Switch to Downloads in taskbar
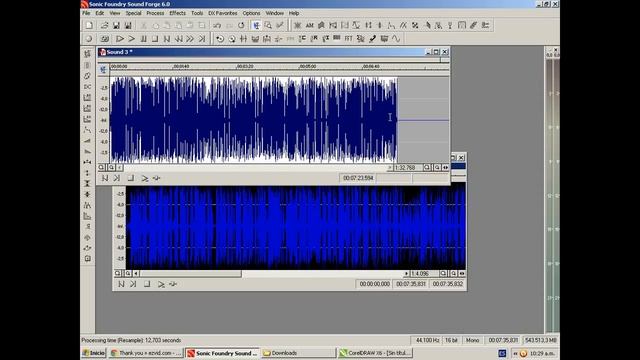The width and height of the screenshot is (640, 360). 298,353
